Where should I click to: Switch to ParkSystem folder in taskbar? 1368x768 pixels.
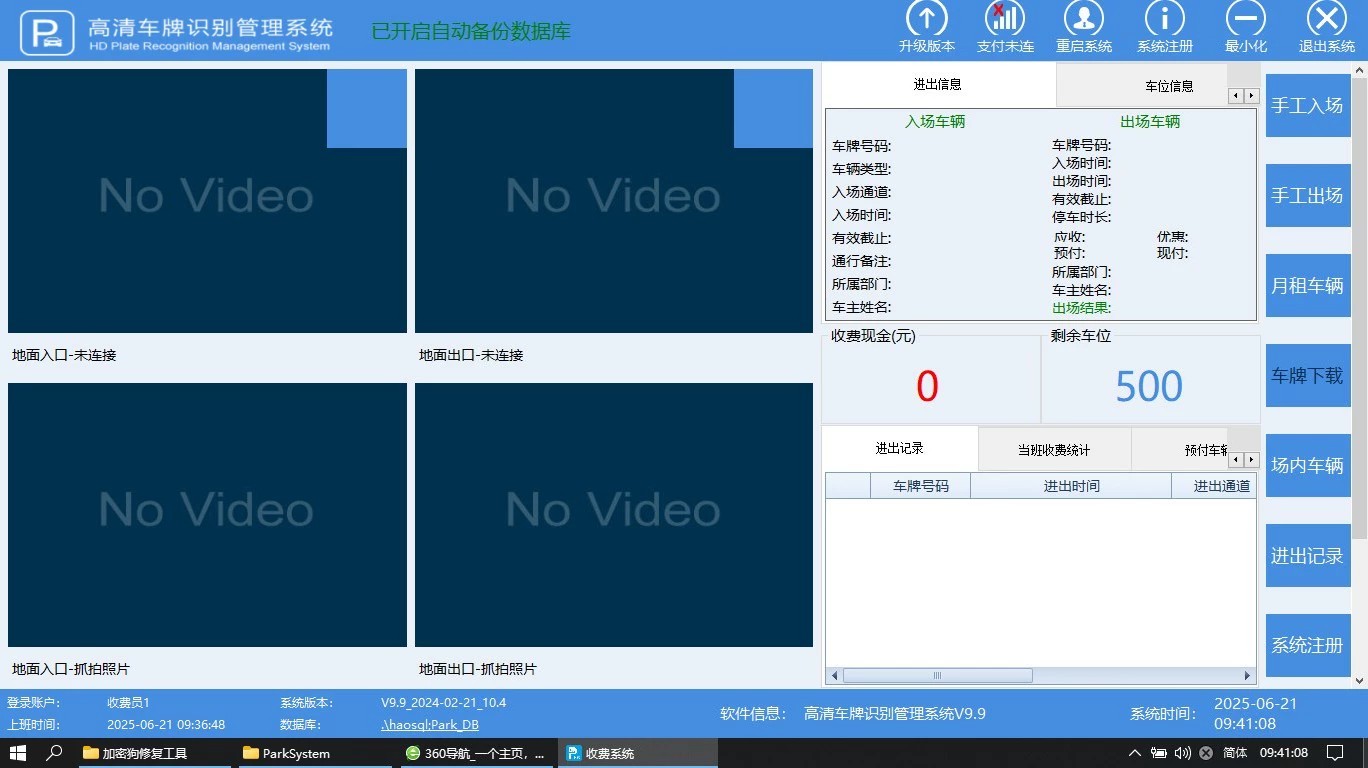314,753
